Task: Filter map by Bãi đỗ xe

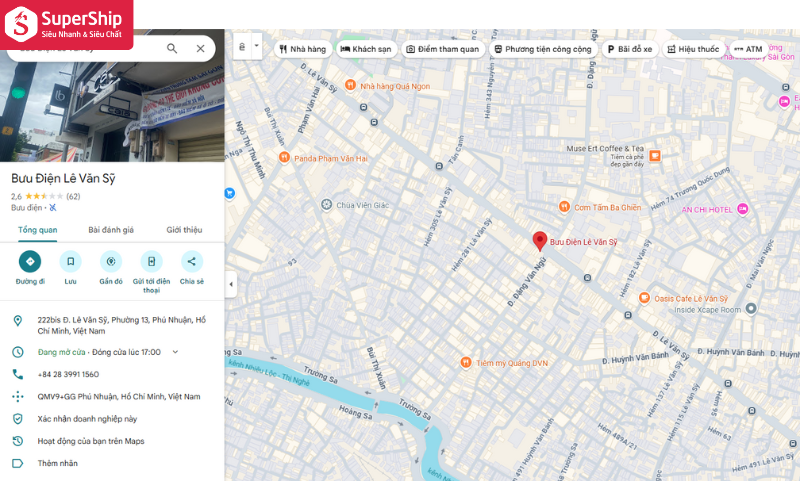Action: [x=630, y=49]
